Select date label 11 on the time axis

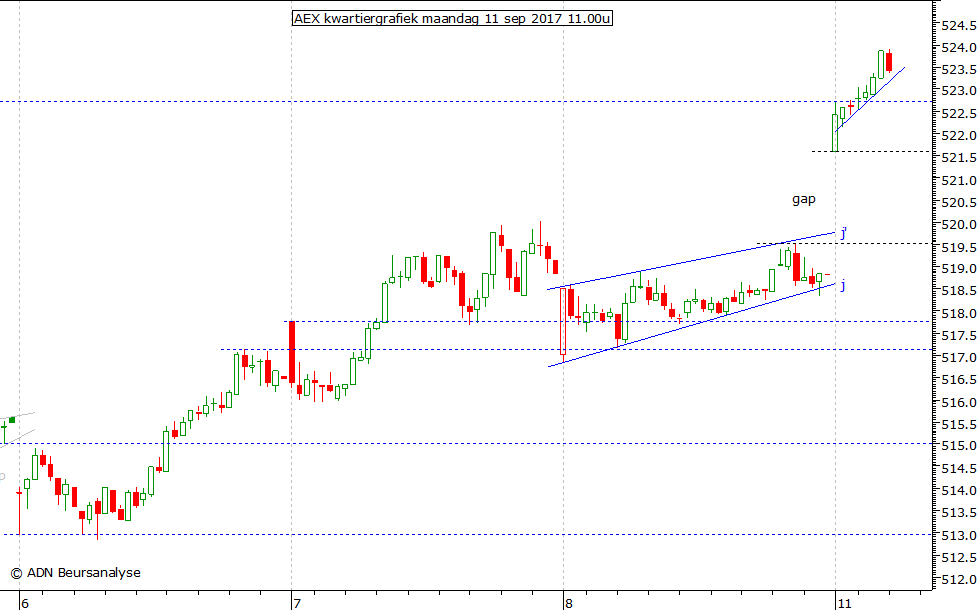(x=845, y=603)
